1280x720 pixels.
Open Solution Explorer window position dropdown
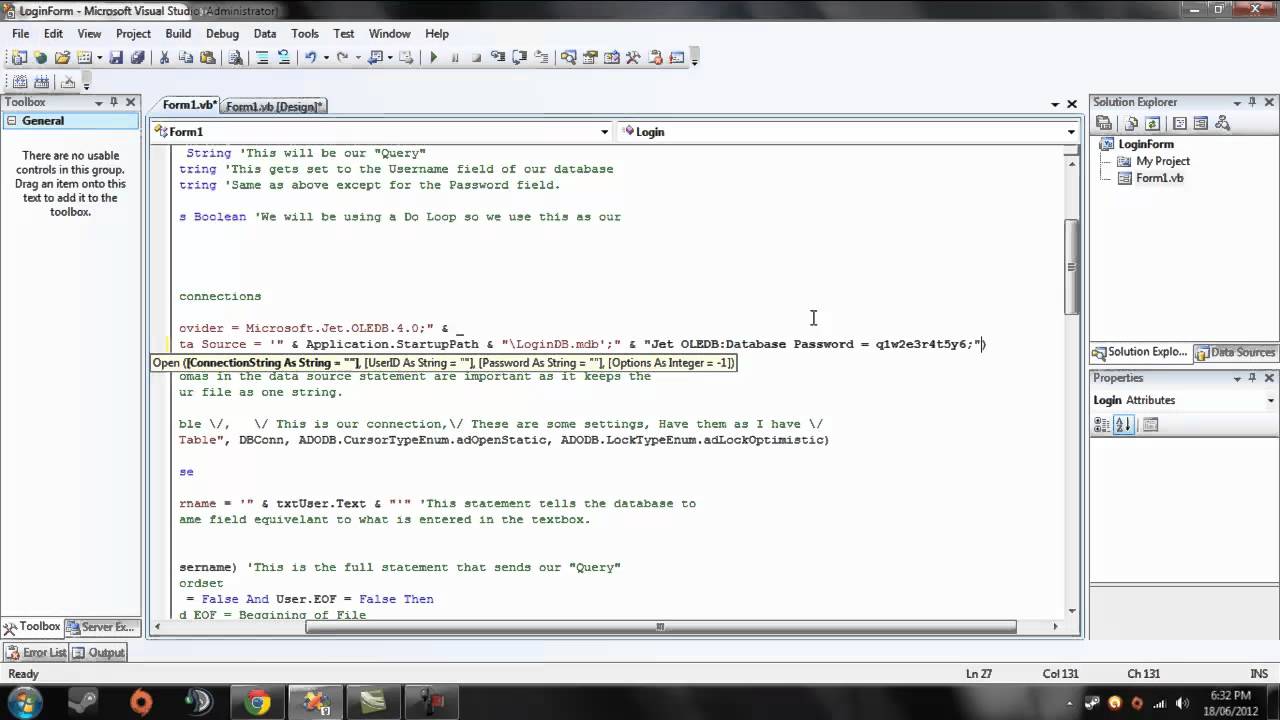[1237, 102]
